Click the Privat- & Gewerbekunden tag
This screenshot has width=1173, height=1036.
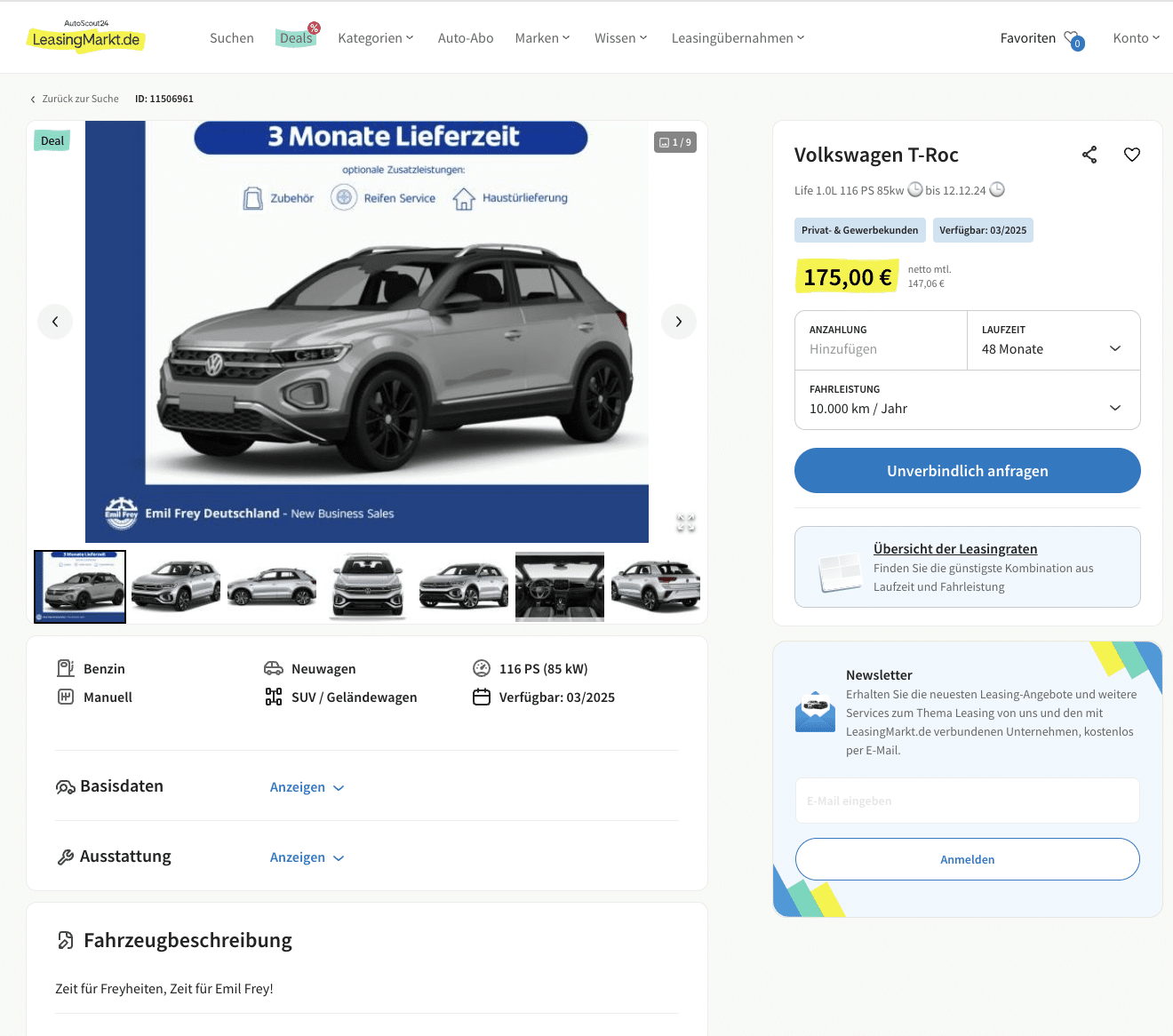pyautogui.click(x=860, y=230)
